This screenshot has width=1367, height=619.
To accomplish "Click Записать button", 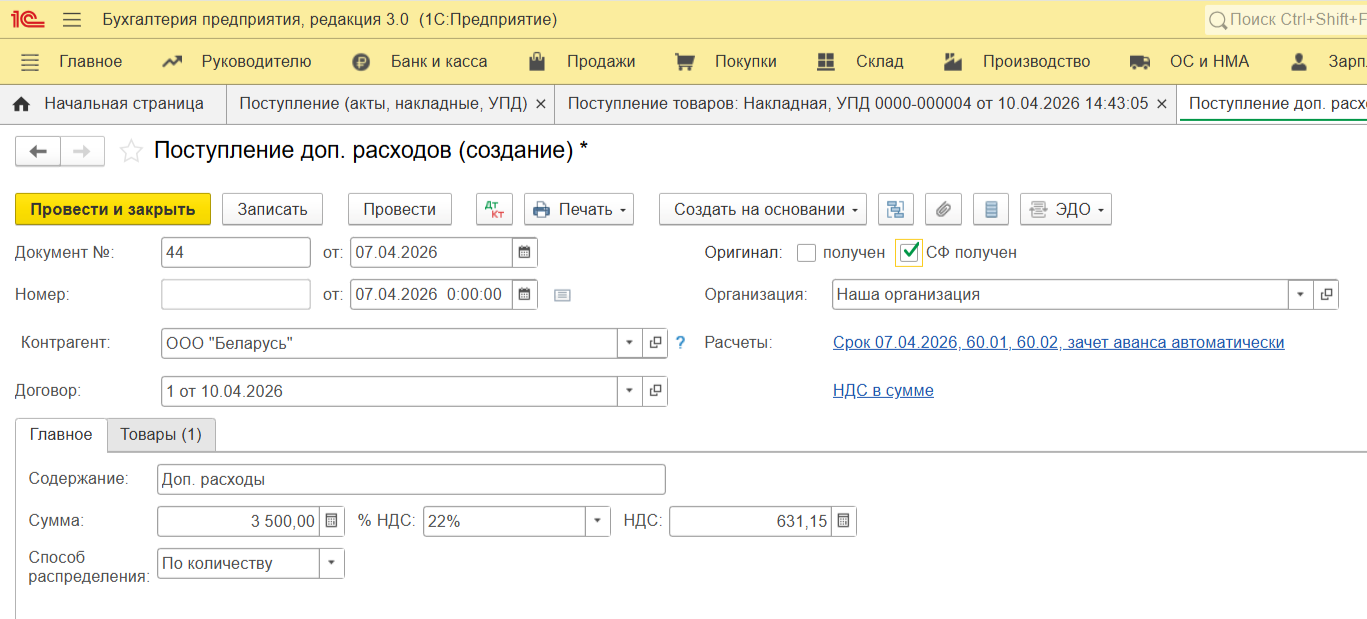I will [x=272, y=209].
